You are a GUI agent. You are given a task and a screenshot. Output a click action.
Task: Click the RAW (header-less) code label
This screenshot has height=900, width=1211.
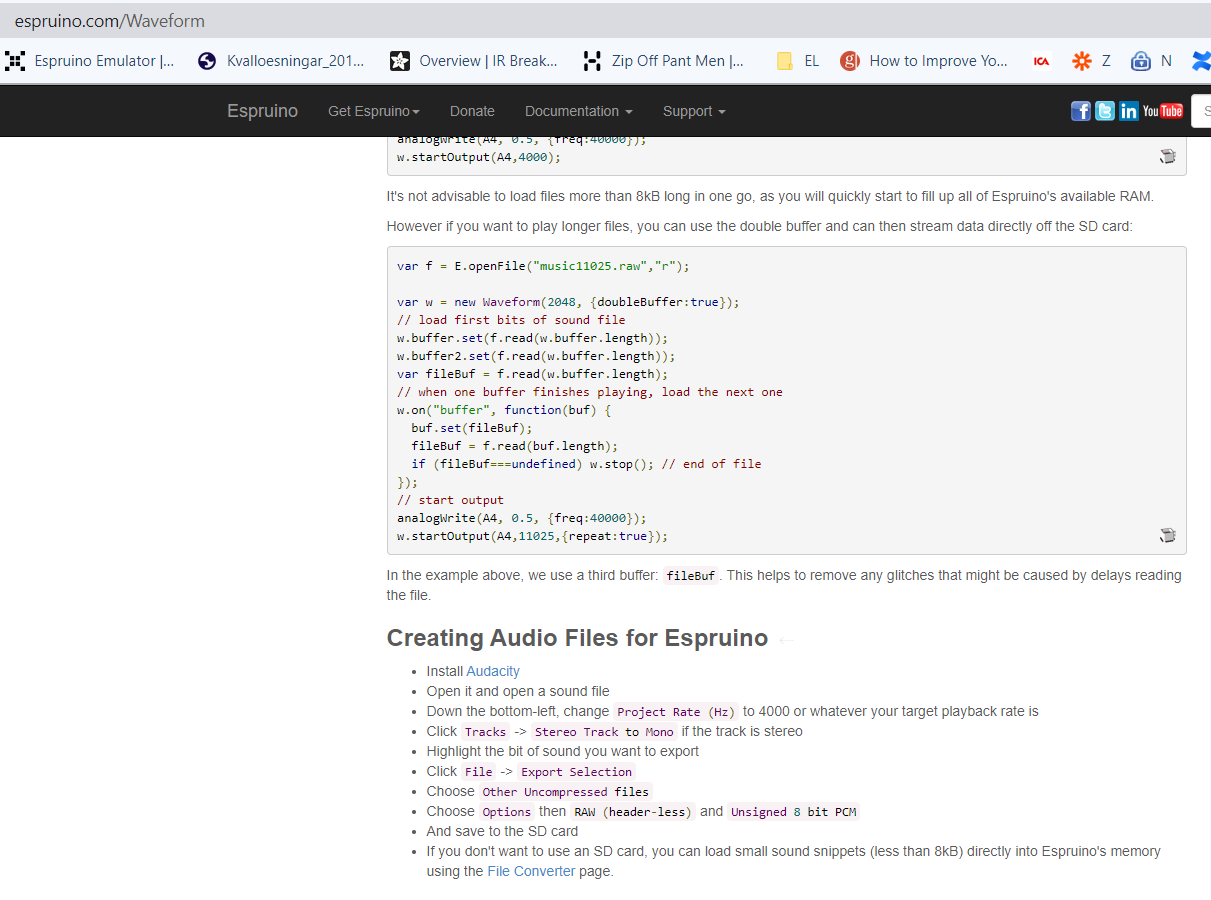[633, 812]
